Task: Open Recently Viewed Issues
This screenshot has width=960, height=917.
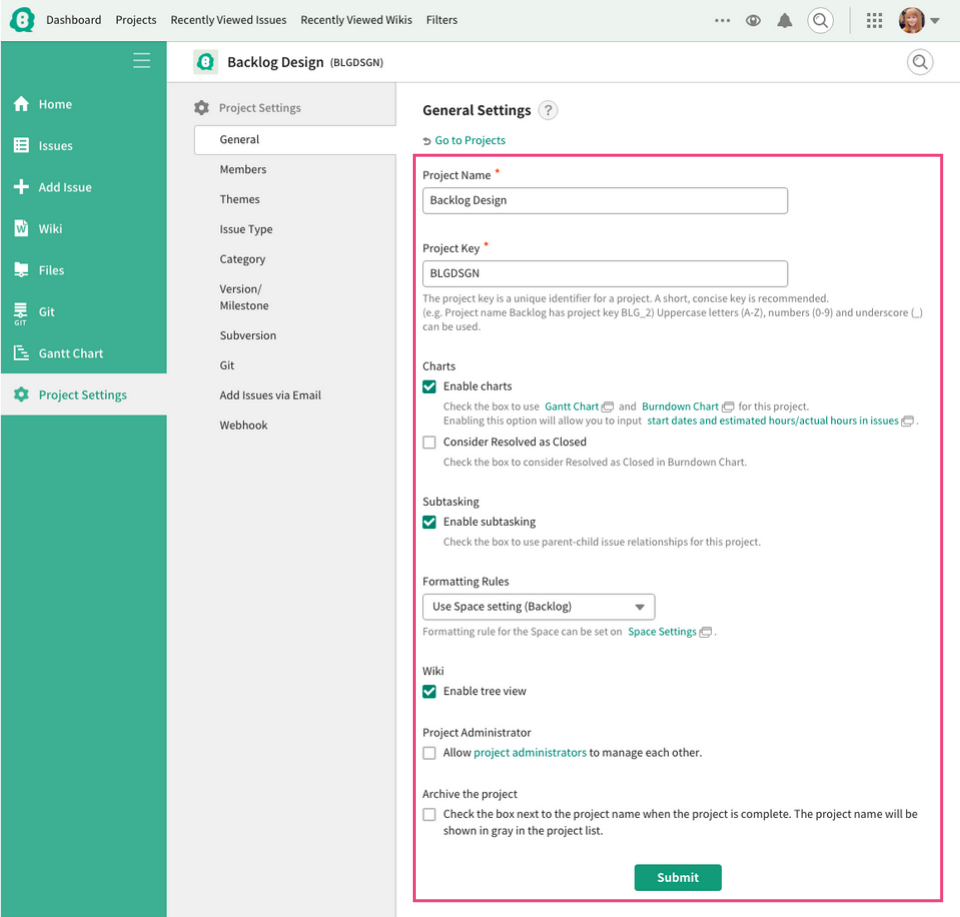Action: [228, 20]
